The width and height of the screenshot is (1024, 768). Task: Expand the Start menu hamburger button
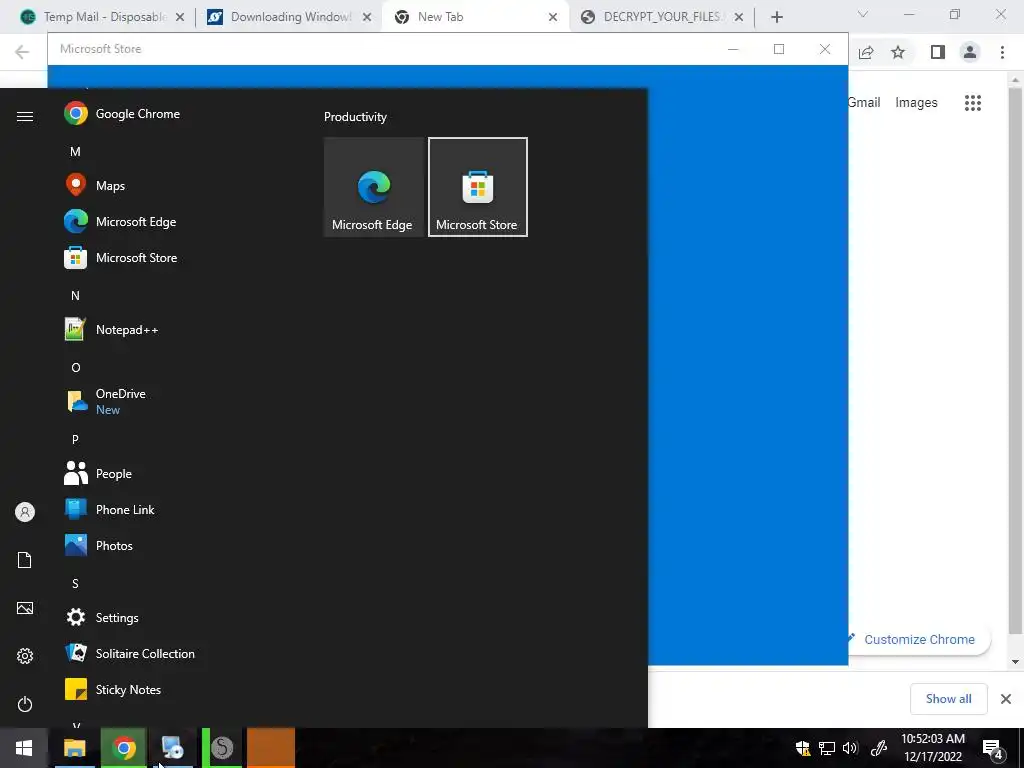pos(25,116)
